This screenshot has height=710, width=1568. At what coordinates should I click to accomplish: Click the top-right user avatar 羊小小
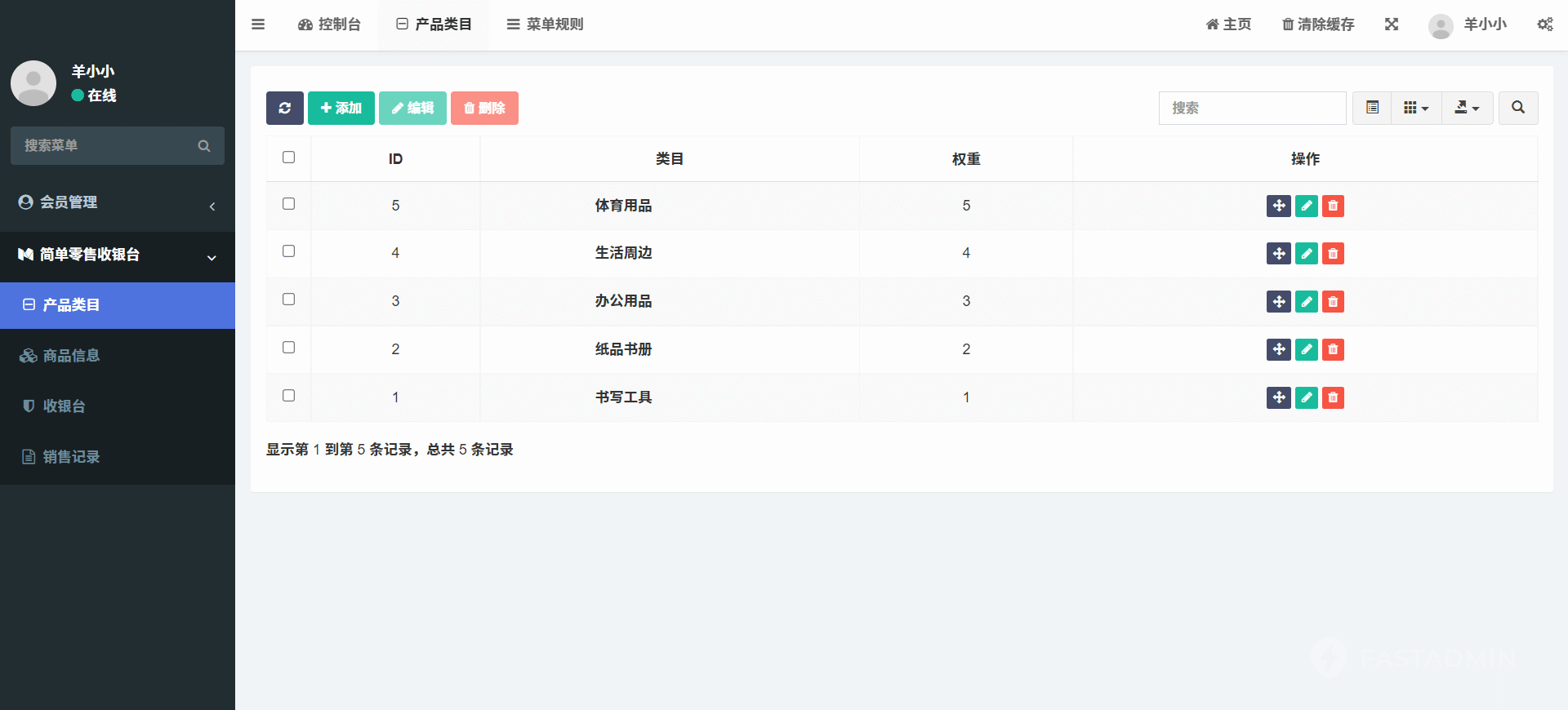coord(1441,26)
